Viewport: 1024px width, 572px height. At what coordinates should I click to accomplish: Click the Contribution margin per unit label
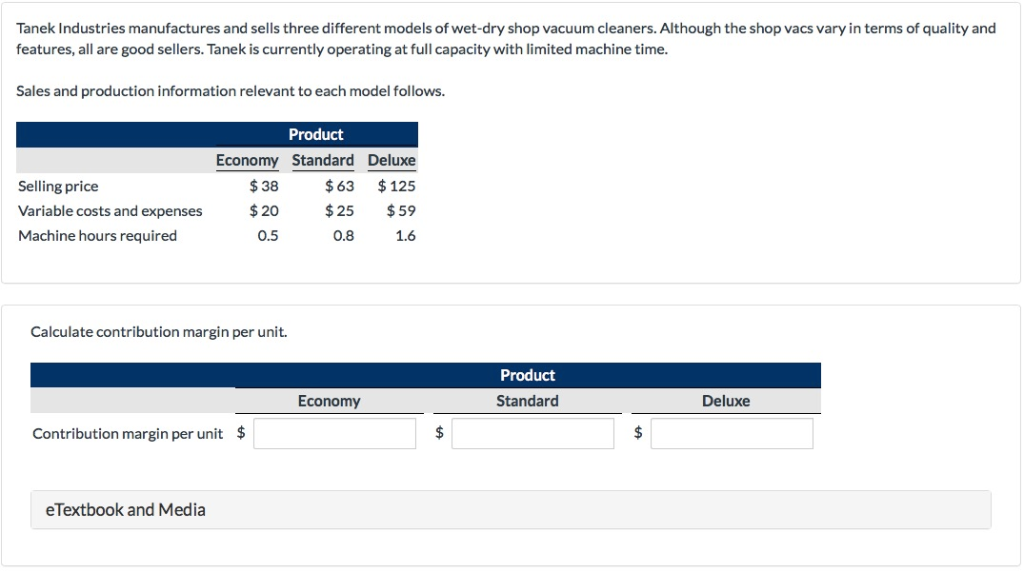click(127, 434)
